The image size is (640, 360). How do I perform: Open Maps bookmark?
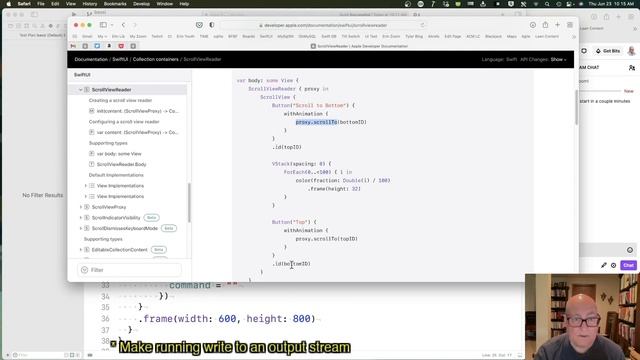511,36
